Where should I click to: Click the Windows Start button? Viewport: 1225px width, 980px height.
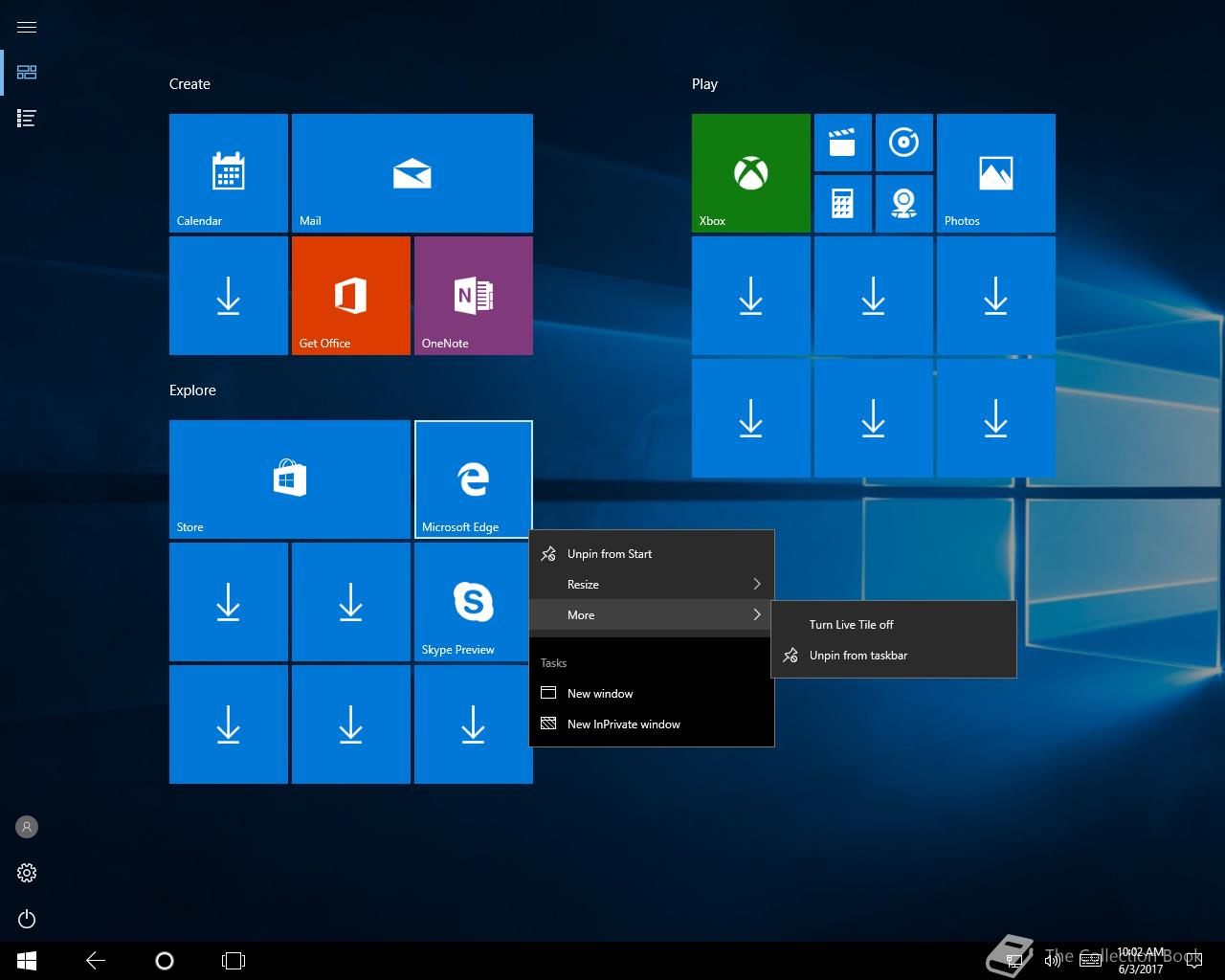[x=27, y=961]
